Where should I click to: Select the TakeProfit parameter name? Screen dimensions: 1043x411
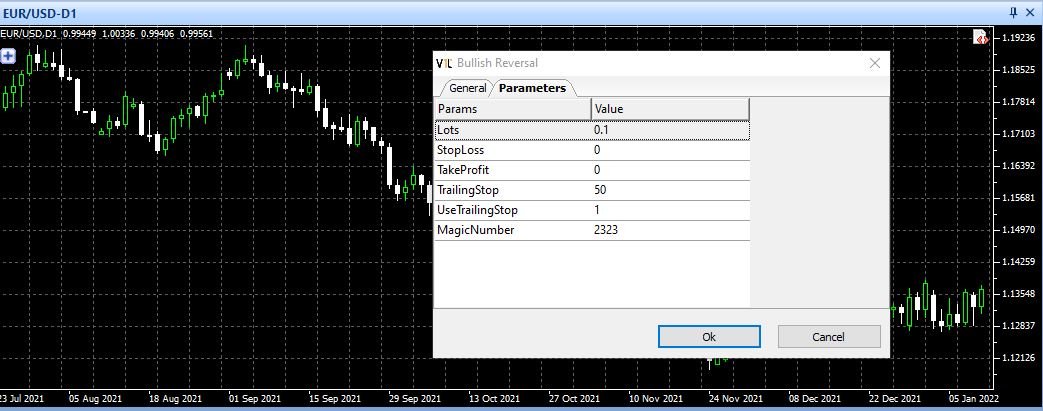coord(463,170)
